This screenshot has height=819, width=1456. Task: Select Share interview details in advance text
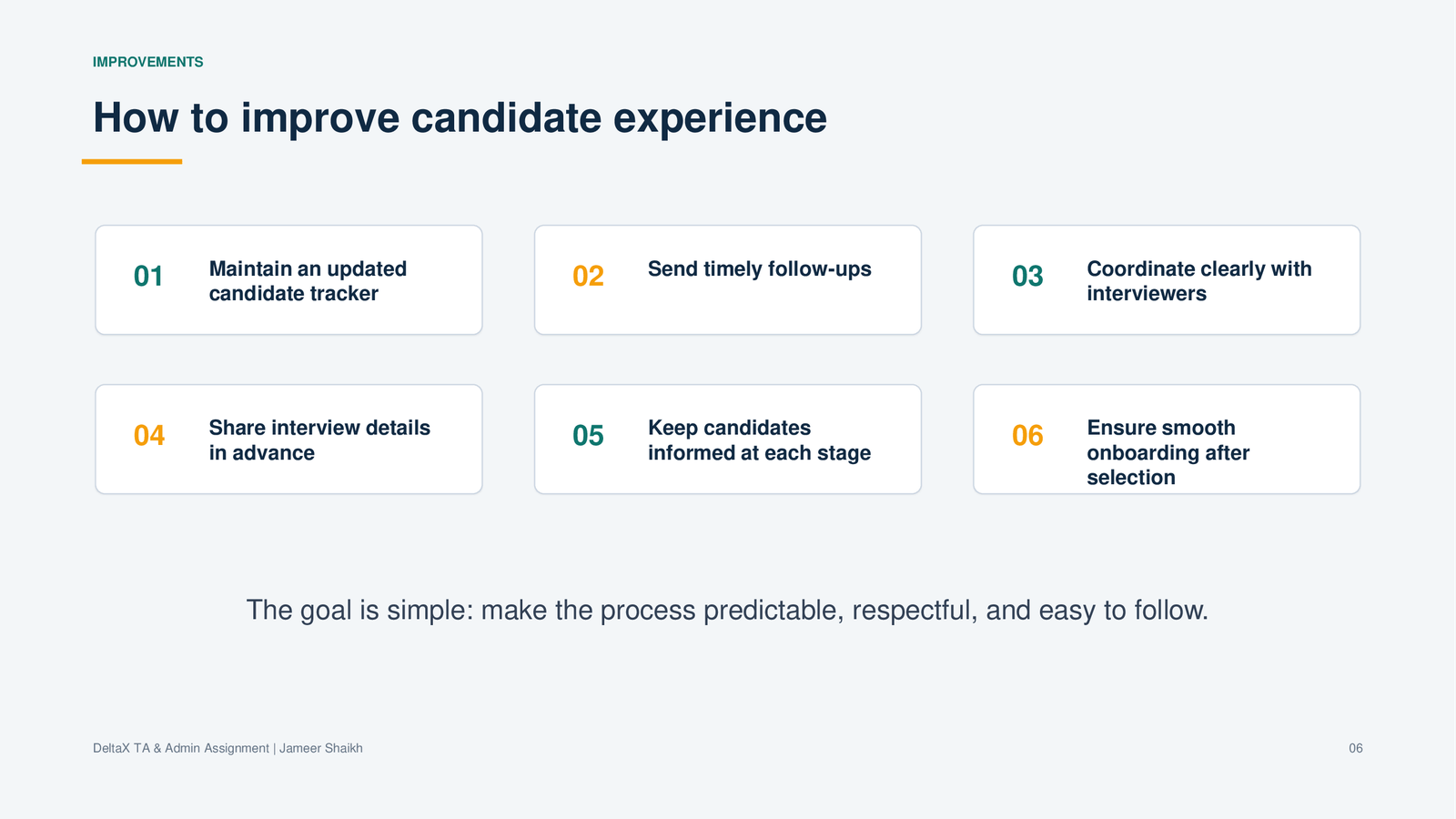click(319, 440)
